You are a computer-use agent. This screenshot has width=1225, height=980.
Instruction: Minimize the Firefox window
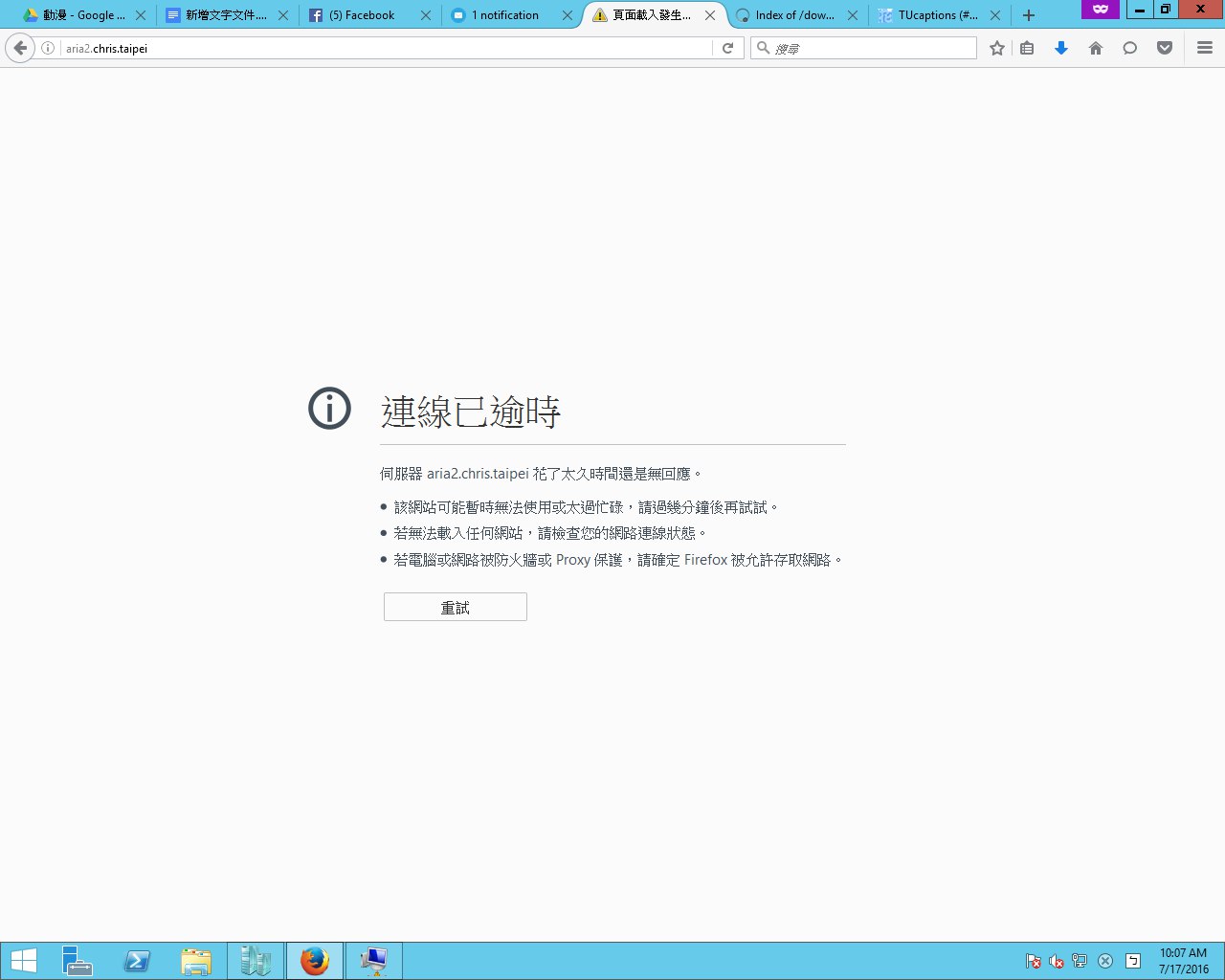1139,9
